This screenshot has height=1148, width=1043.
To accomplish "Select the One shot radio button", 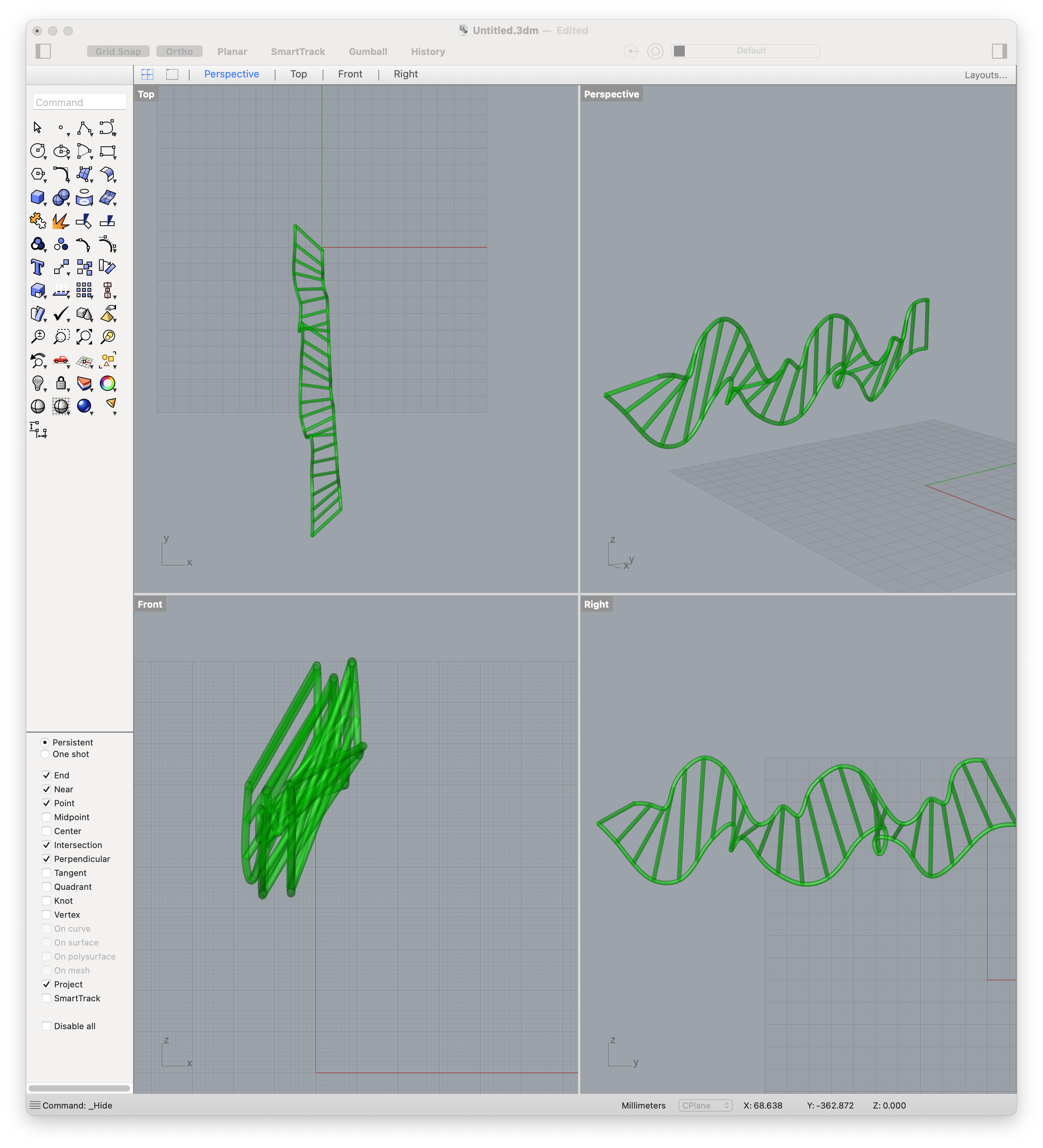I will [44, 754].
